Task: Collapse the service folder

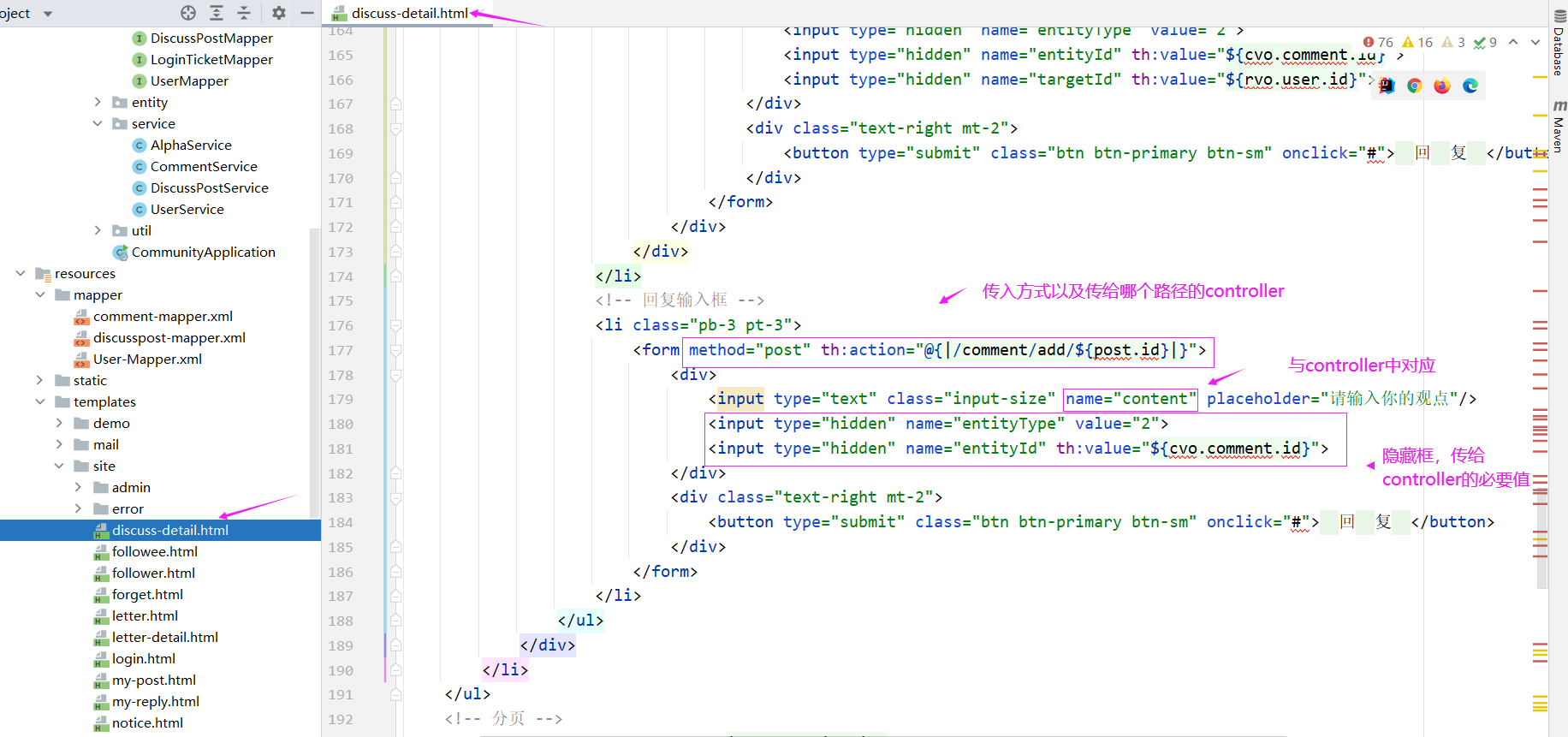Action: [98, 123]
